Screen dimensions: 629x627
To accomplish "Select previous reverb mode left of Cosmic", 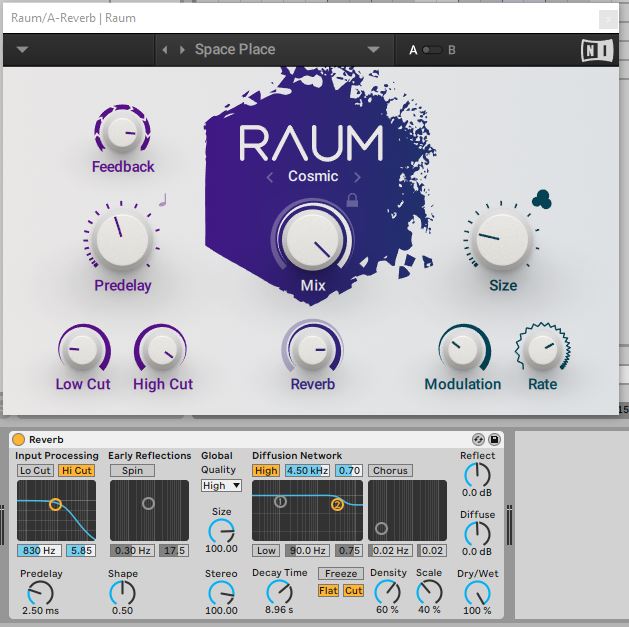I will (270, 177).
